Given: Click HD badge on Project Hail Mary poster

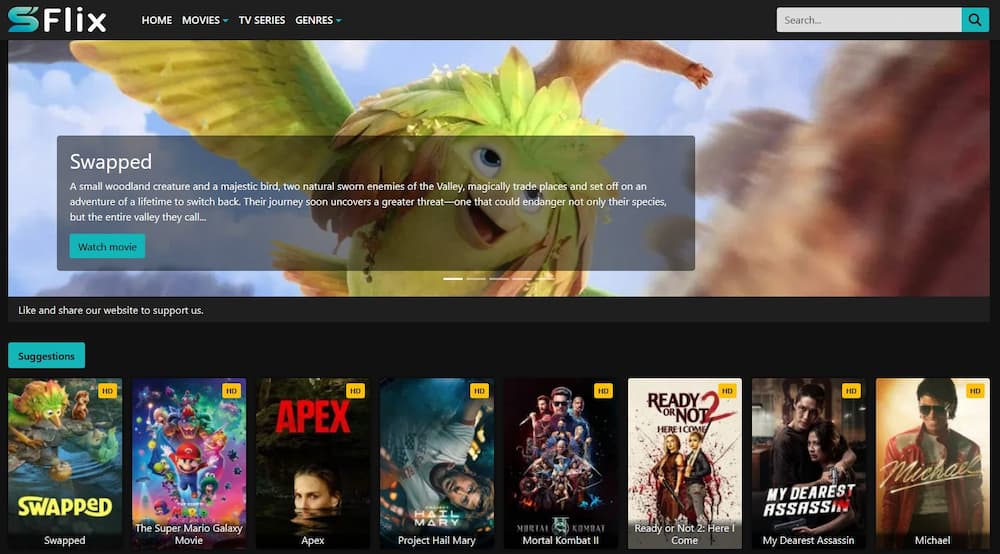Looking at the screenshot, I should click(479, 391).
